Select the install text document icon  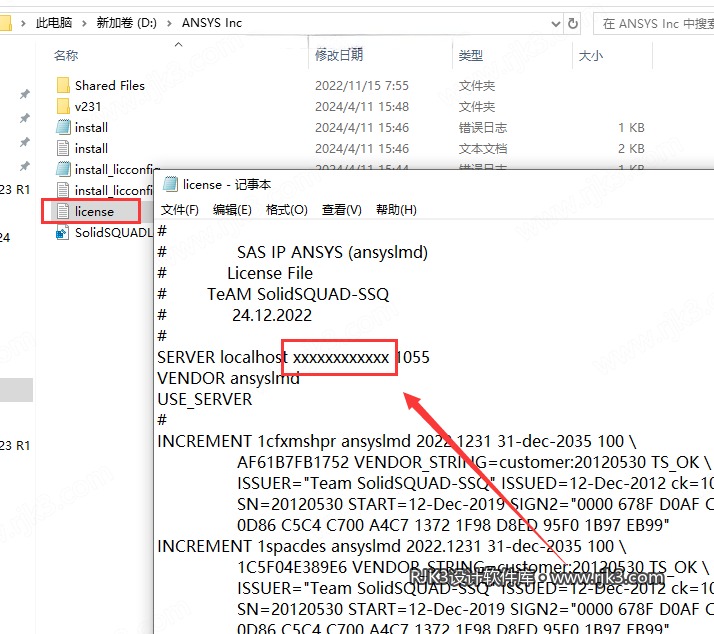pyautogui.click(x=63, y=148)
